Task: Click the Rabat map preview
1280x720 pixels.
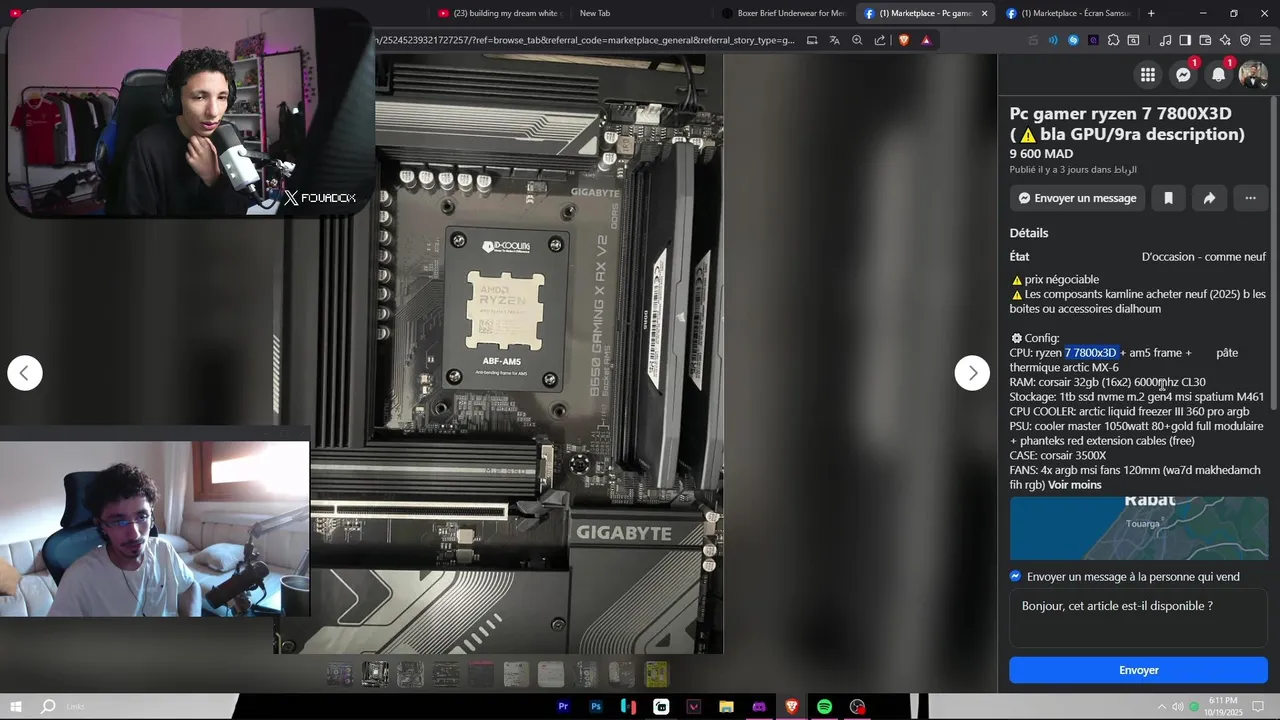Action: point(1138,528)
